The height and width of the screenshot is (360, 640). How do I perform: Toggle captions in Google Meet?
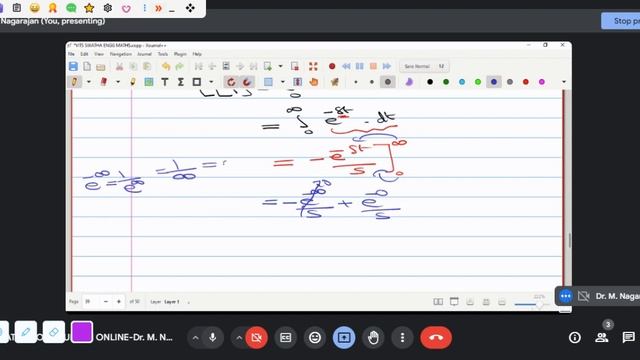pyautogui.click(x=285, y=338)
